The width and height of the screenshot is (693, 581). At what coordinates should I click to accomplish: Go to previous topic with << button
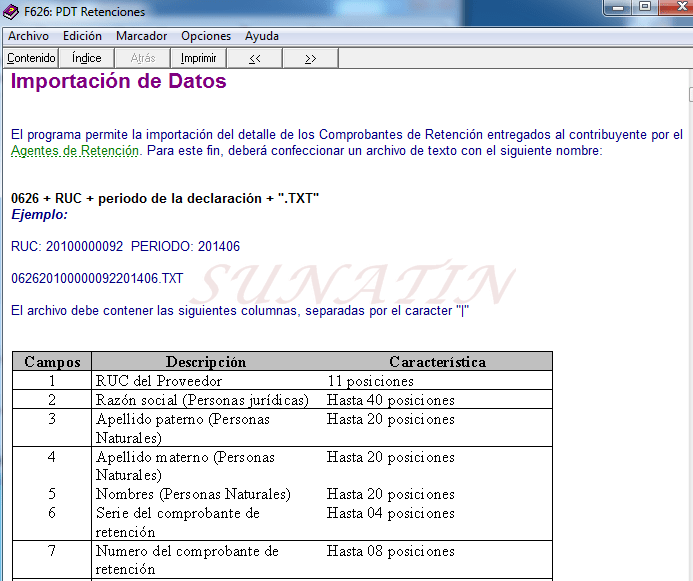[x=255, y=58]
